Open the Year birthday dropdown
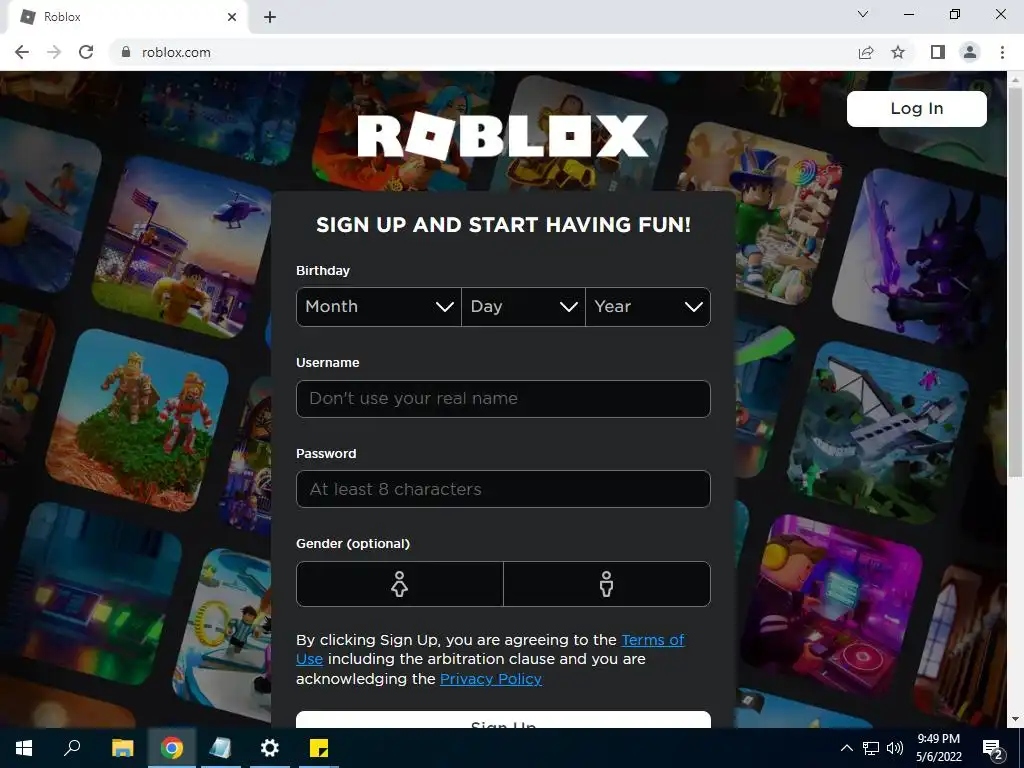Screen dimensions: 1024x768 click(648, 307)
